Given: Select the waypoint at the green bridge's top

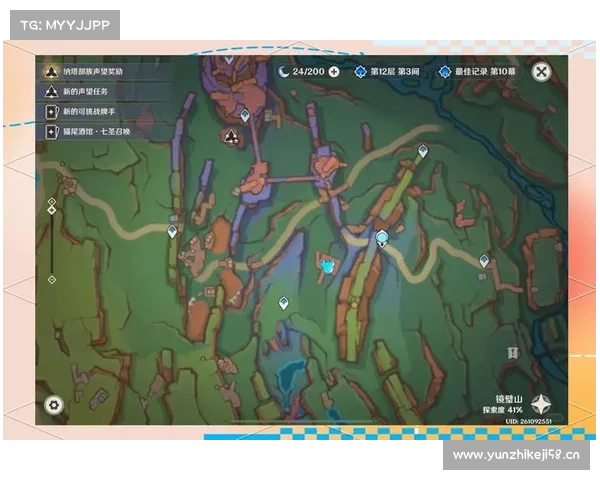Looking at the screenshot, I should pyautogui.click(x=422, y=151).
